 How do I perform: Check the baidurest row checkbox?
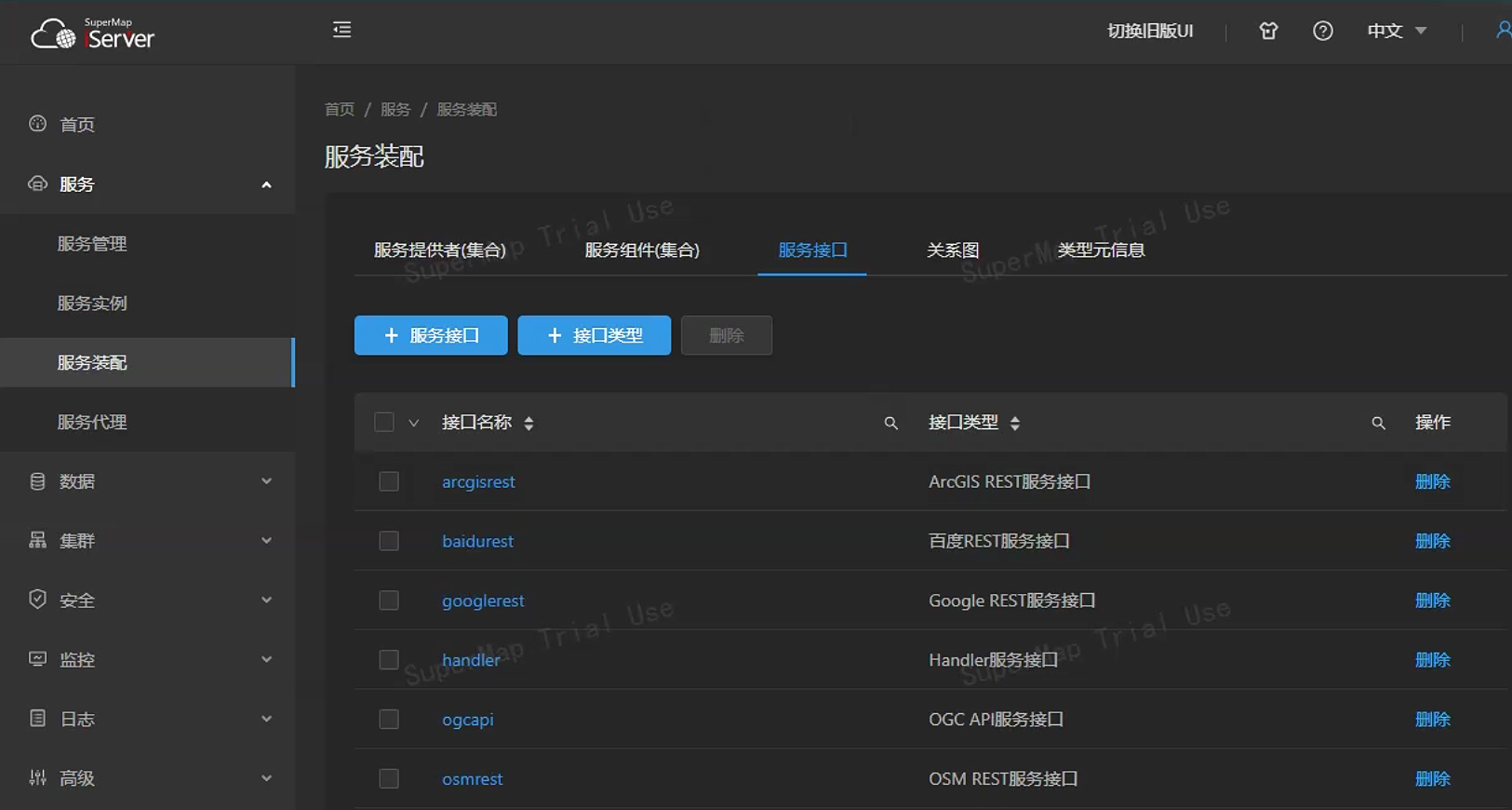click(x=389, y=541)
